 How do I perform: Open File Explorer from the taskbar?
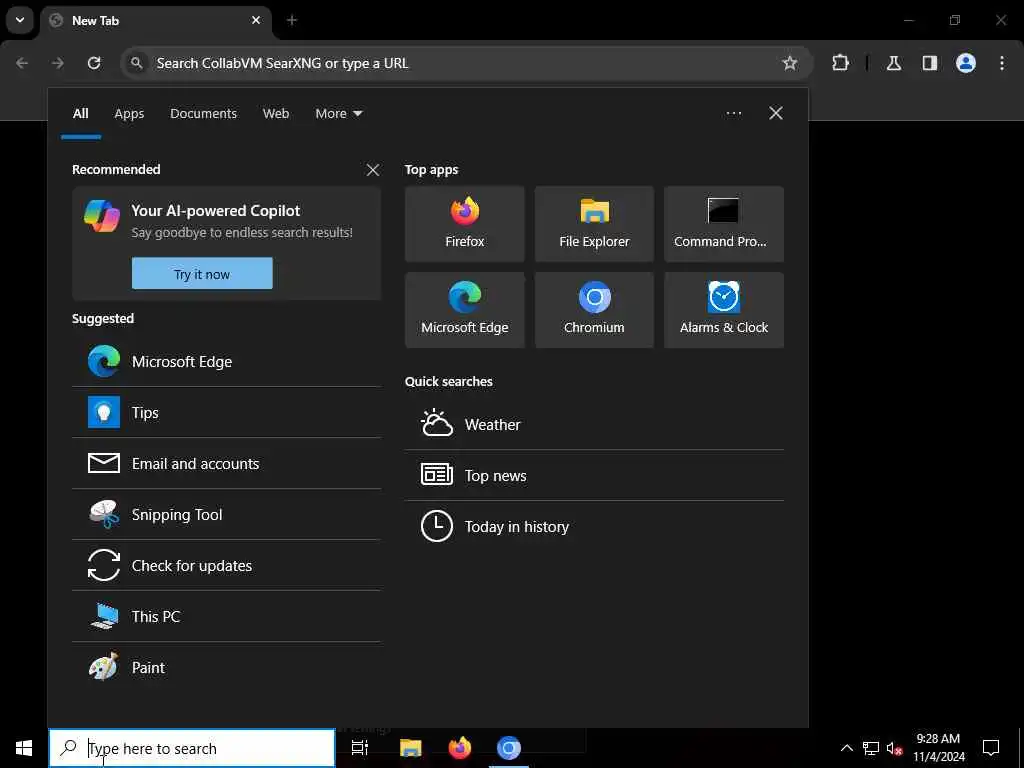click(x=411, y=748)
